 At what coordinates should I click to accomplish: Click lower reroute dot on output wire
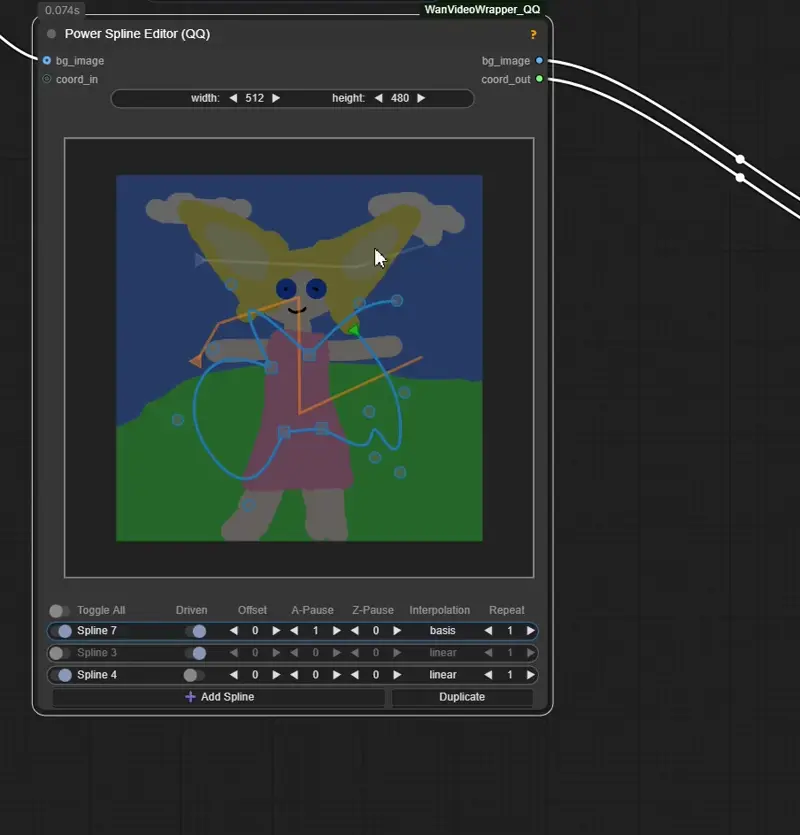740,177
